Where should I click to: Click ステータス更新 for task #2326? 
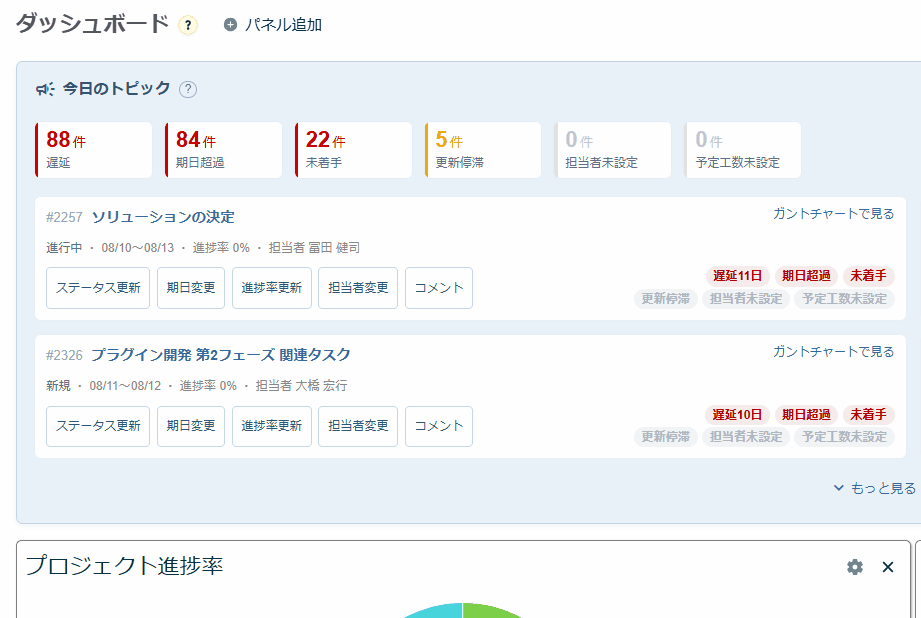tap(98, 426)
